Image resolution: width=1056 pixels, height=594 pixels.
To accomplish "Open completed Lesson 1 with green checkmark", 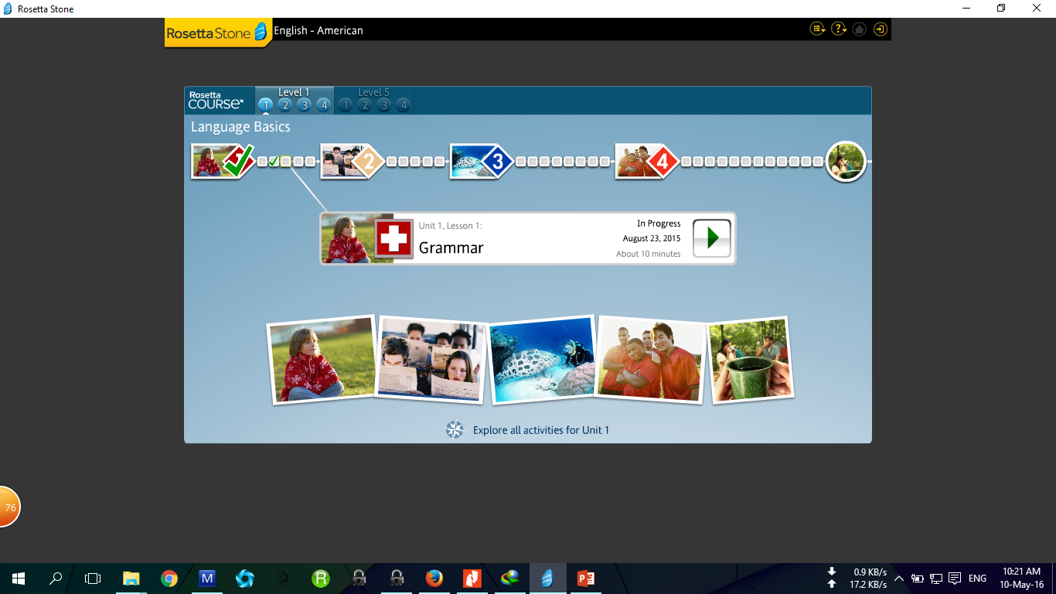I will pos(223,161).
